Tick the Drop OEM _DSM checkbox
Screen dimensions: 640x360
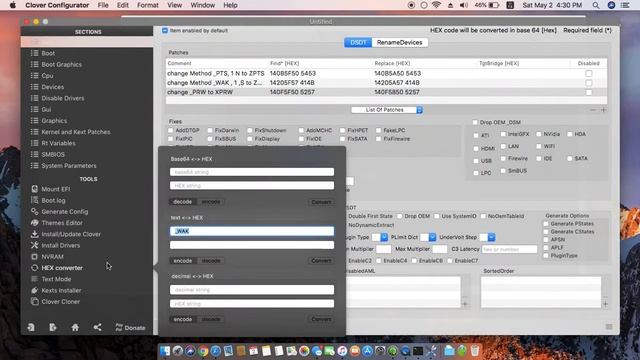click(x=475, y=122)
